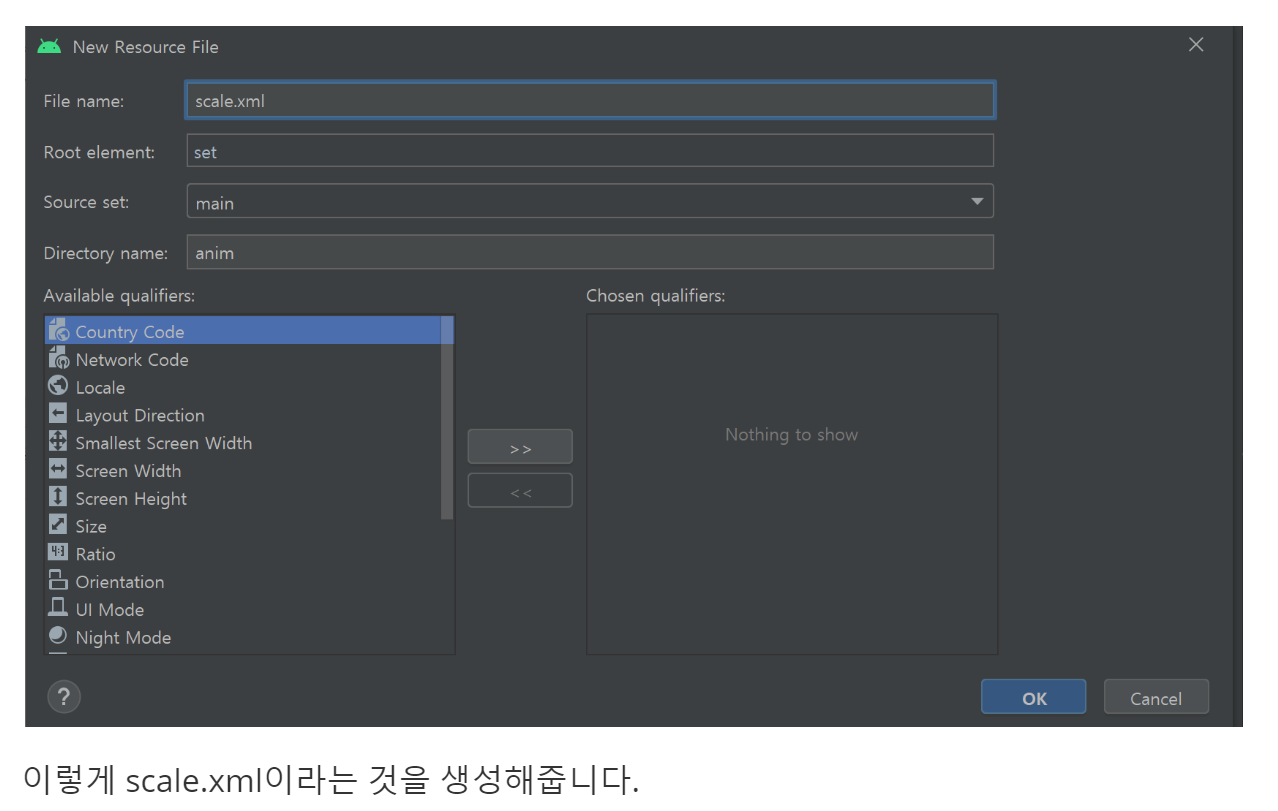The image size is (1278, 811).
Task: Click the Screen Height icon
Action: pos(58,497)
